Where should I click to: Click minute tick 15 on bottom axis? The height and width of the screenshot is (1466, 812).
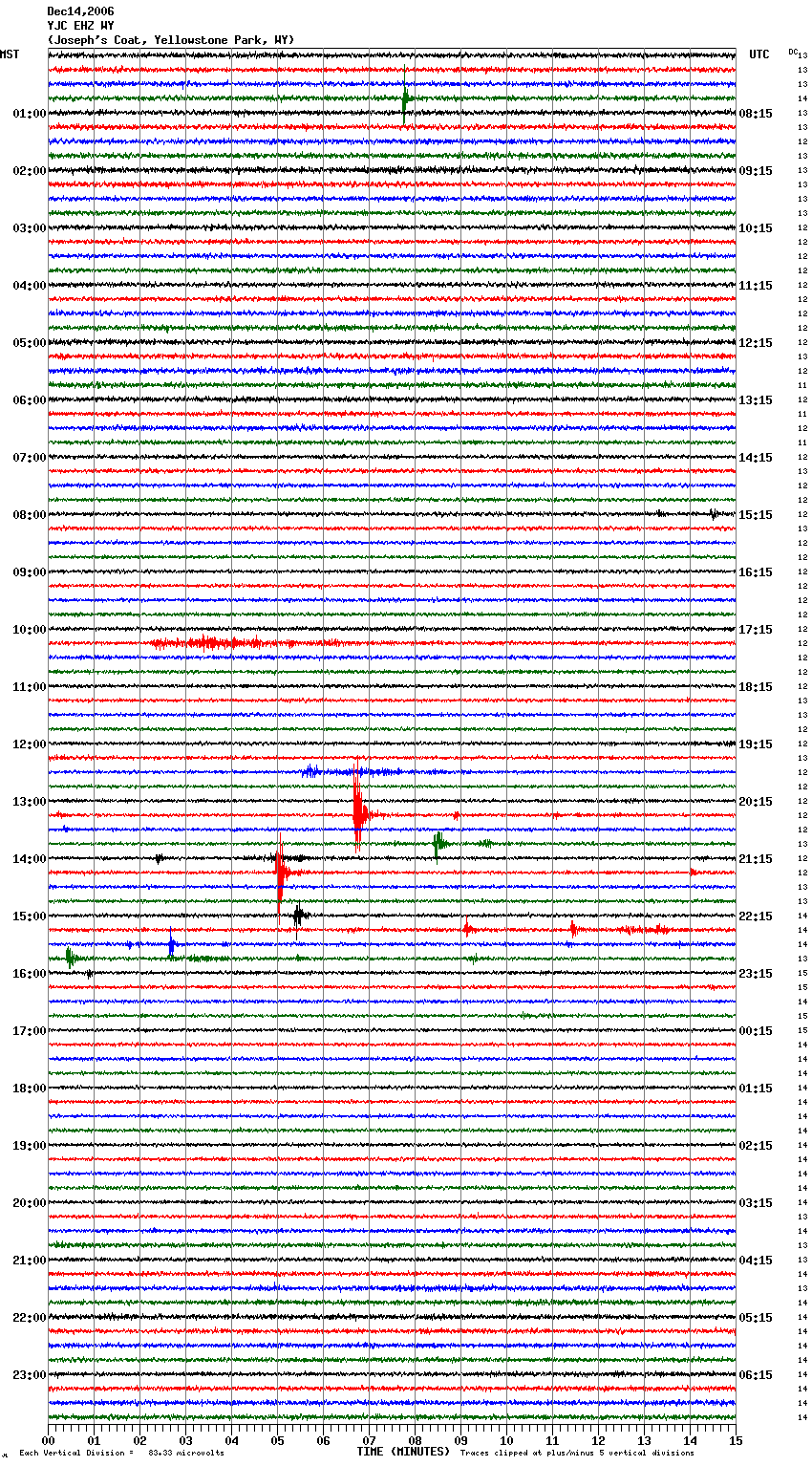click(x=736, y=1440)
